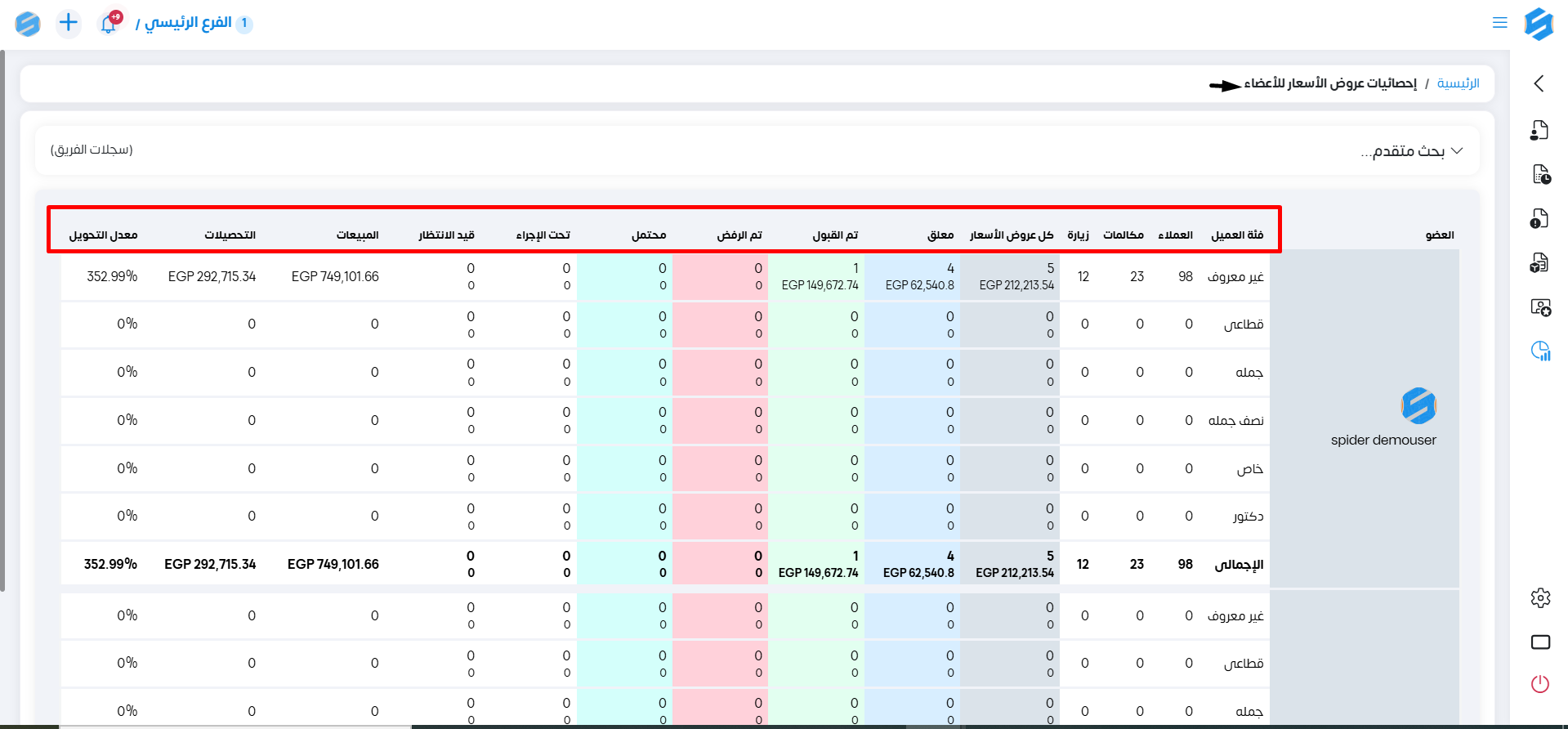
Task: Toggle the hamburger menu icon
Action: tap(1499, 23)
